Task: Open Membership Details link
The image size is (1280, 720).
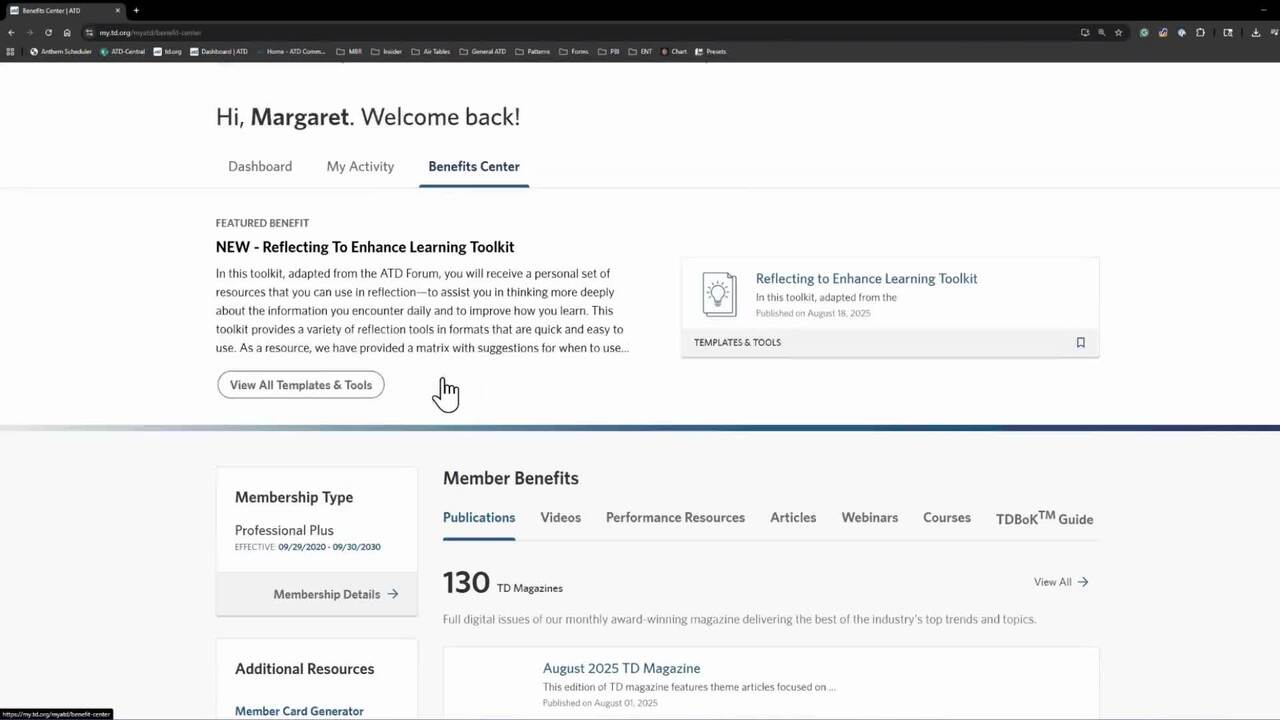Action: (327, 594)
